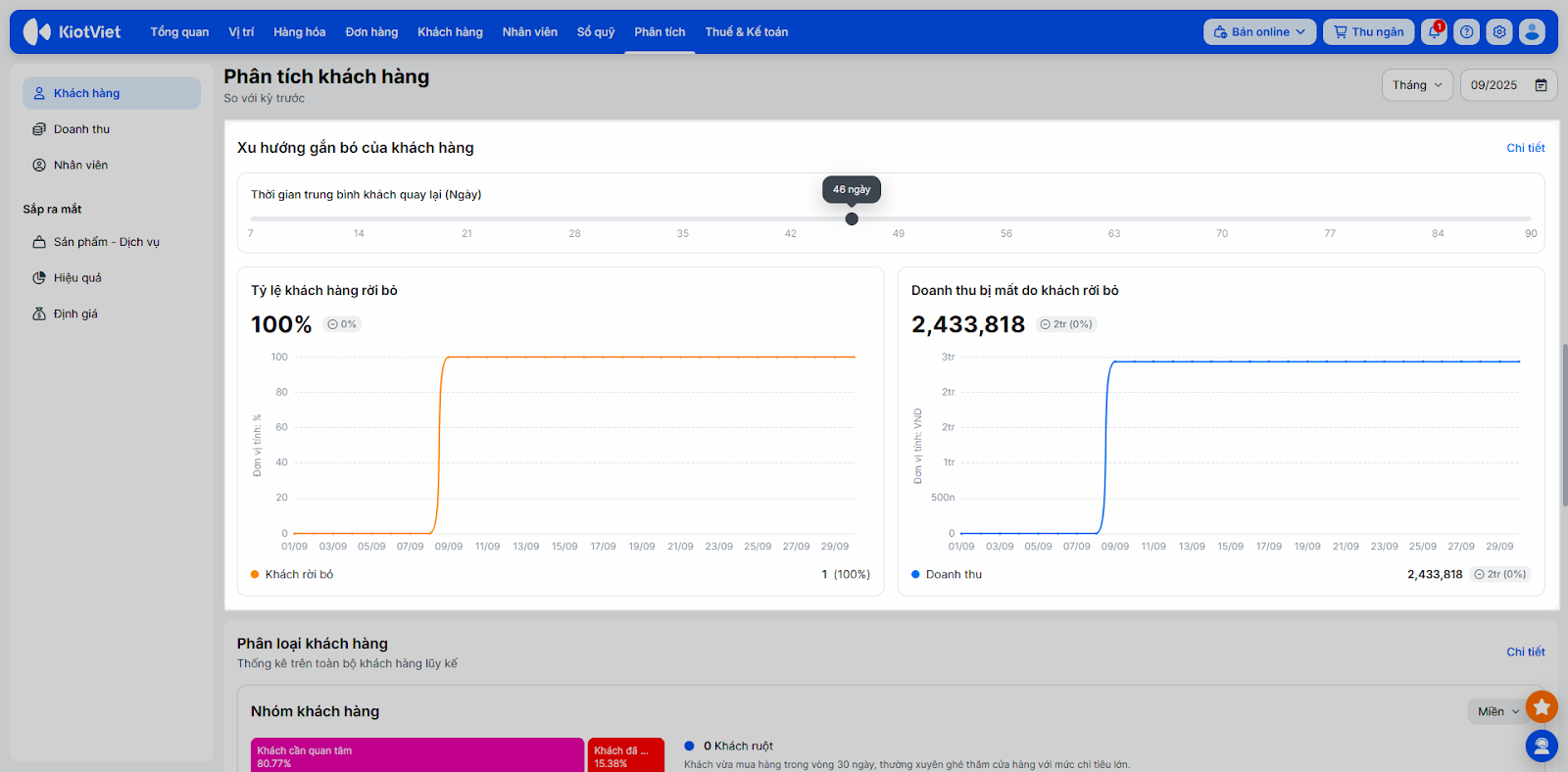Image resolution: width=1568 pixels, height=772 pixels.
Task: Open the notifications bell icon
Action: pos(1434,32)
